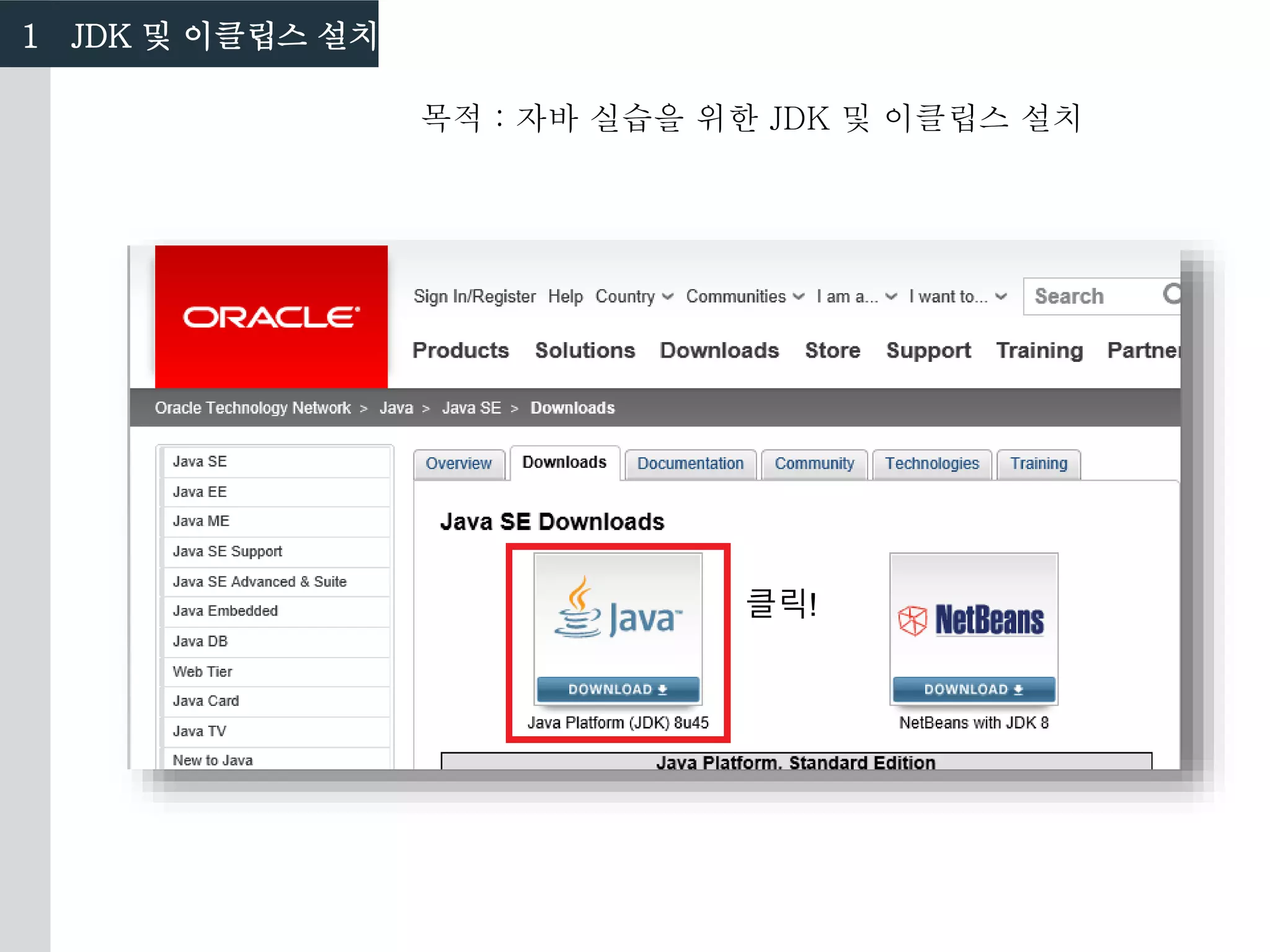This screenshot has height=952, width=1270.
Task: Select Java Card in sidebar
Action: (276, 701)
